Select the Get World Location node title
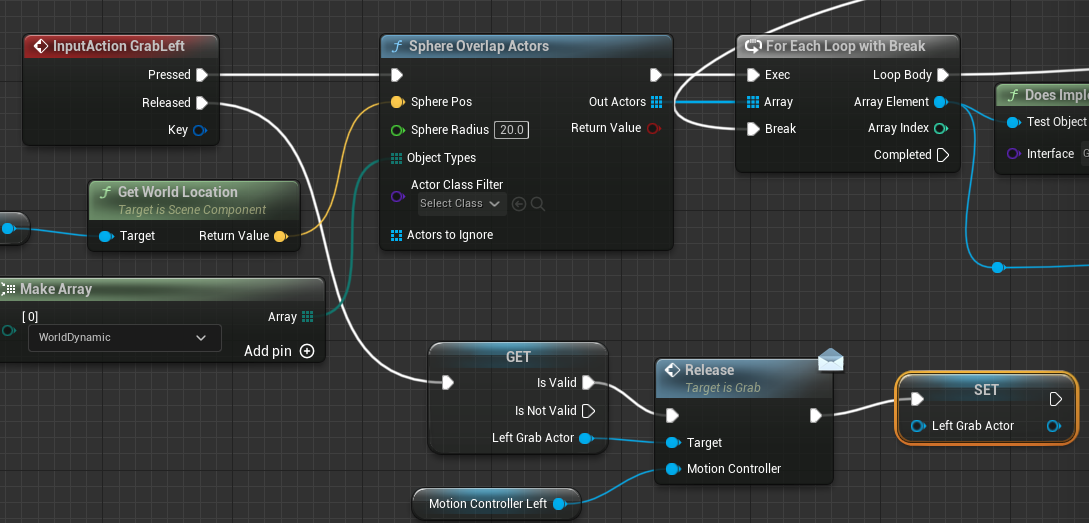Screen dimensions: 1089x523 (177, 192)
